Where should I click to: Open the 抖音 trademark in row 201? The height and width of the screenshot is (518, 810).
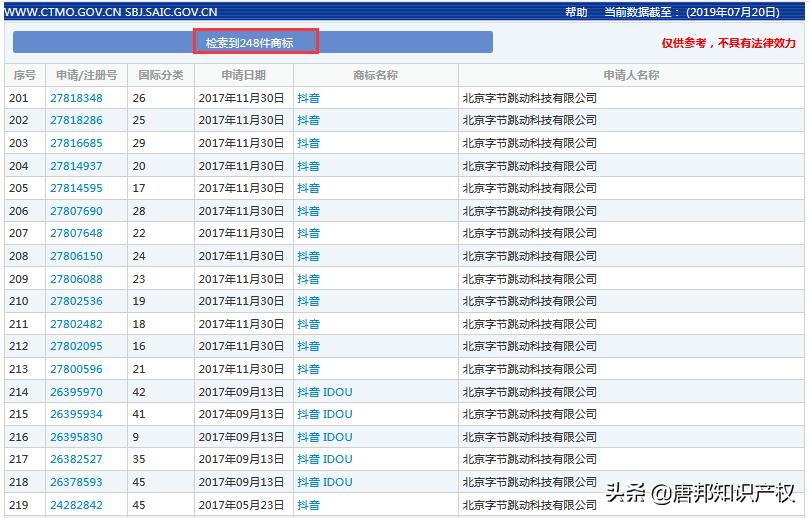[x=308, y=98]
